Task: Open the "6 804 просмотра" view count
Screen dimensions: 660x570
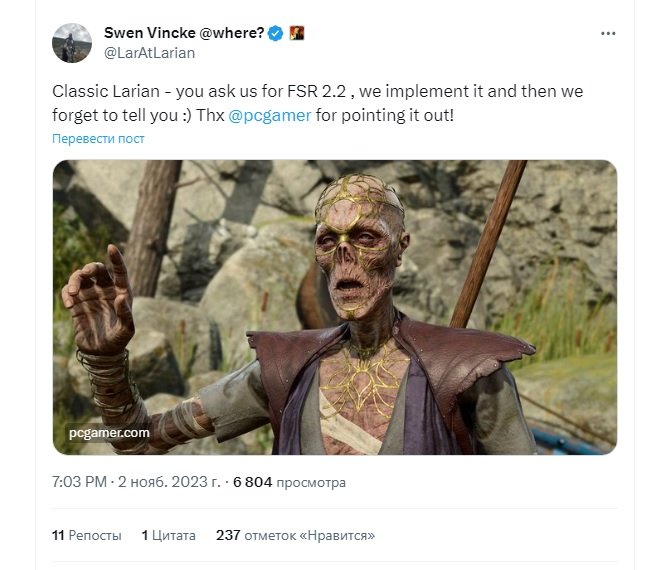Action: point(289,482)
